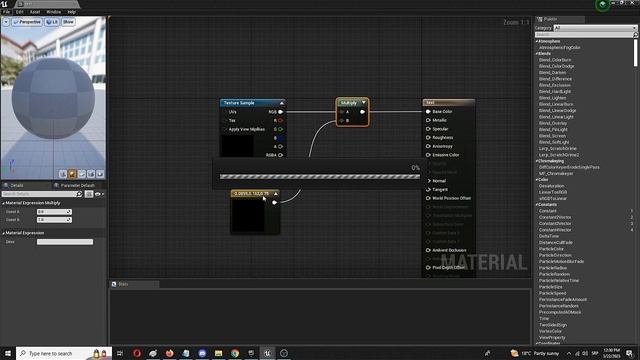Open the Windows Start button

7,353
